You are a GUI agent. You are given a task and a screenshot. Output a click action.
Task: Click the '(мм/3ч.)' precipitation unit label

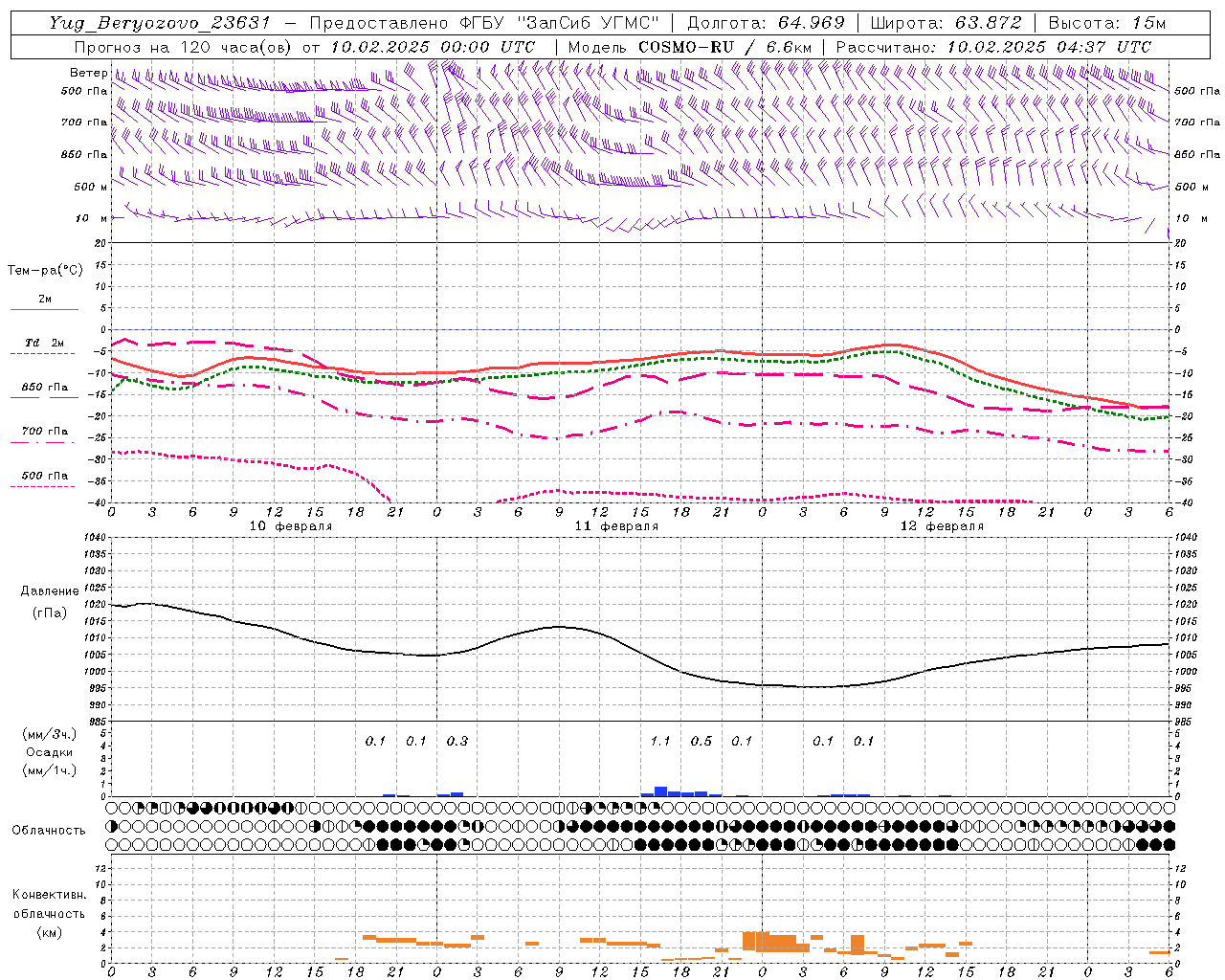coord(50,735)
